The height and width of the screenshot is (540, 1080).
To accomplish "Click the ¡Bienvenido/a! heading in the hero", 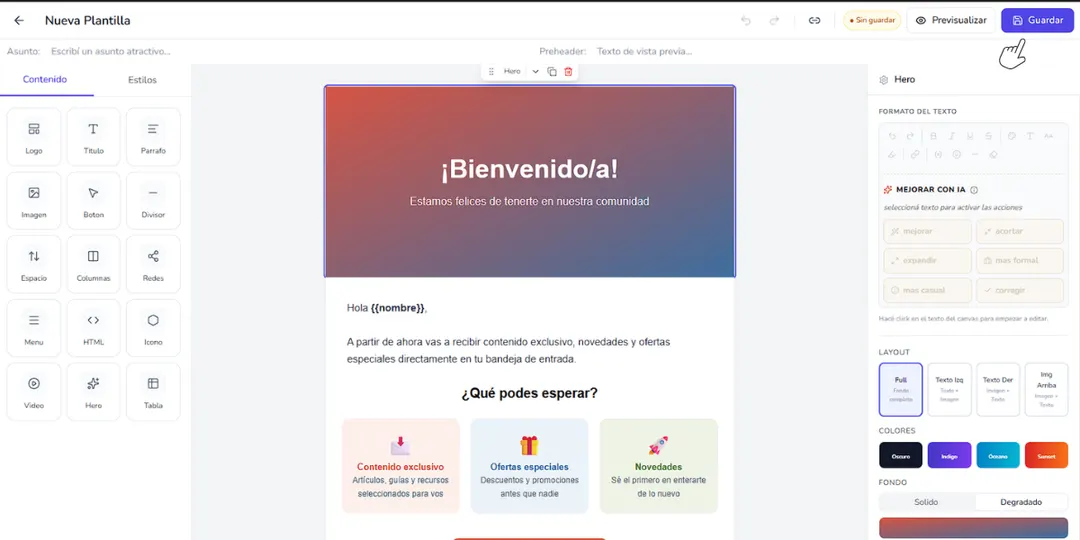I will click(x=530, y=170).
